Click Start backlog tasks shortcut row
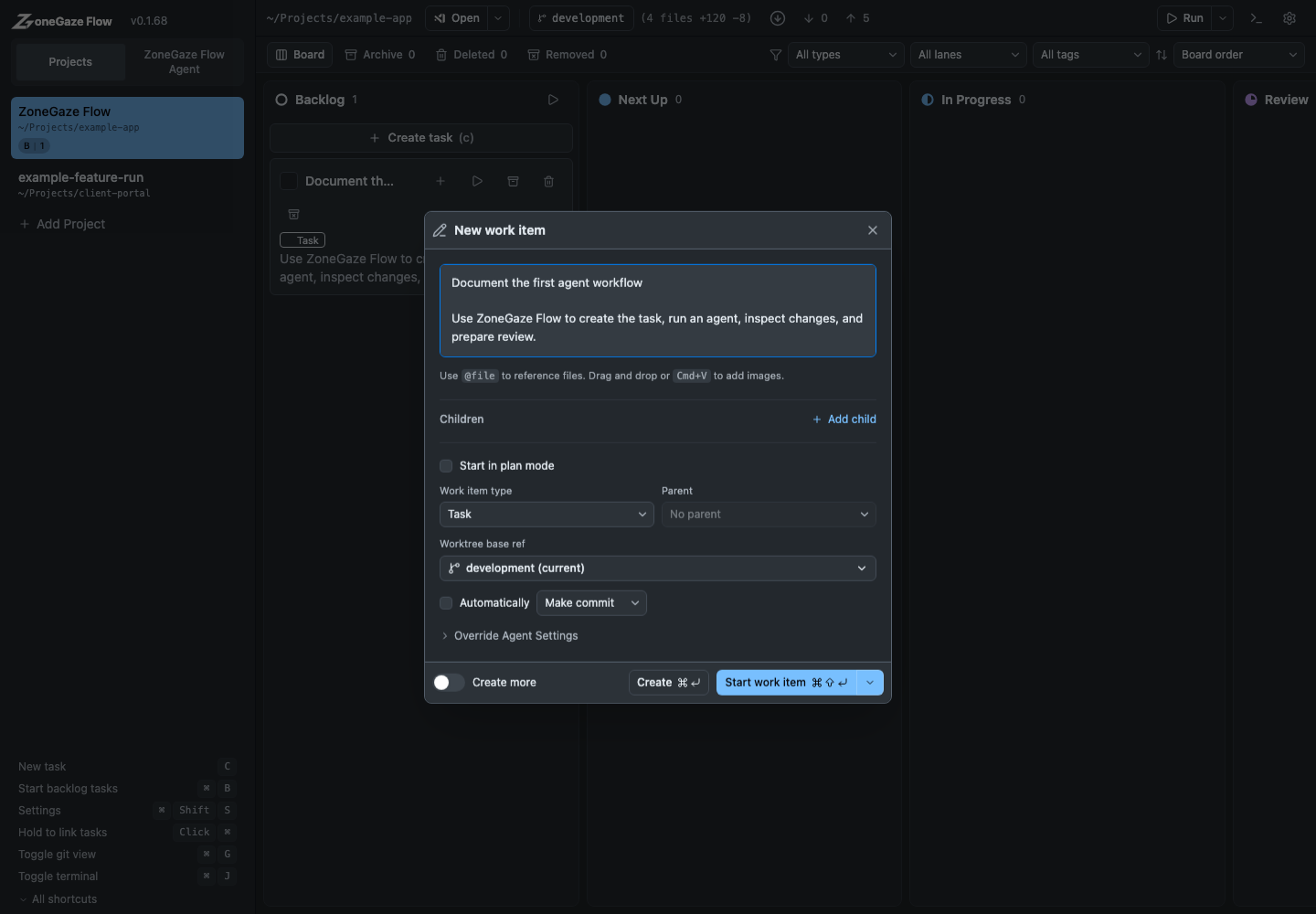The height and width of the screenshot is (914, 1316). coord(126,789)
